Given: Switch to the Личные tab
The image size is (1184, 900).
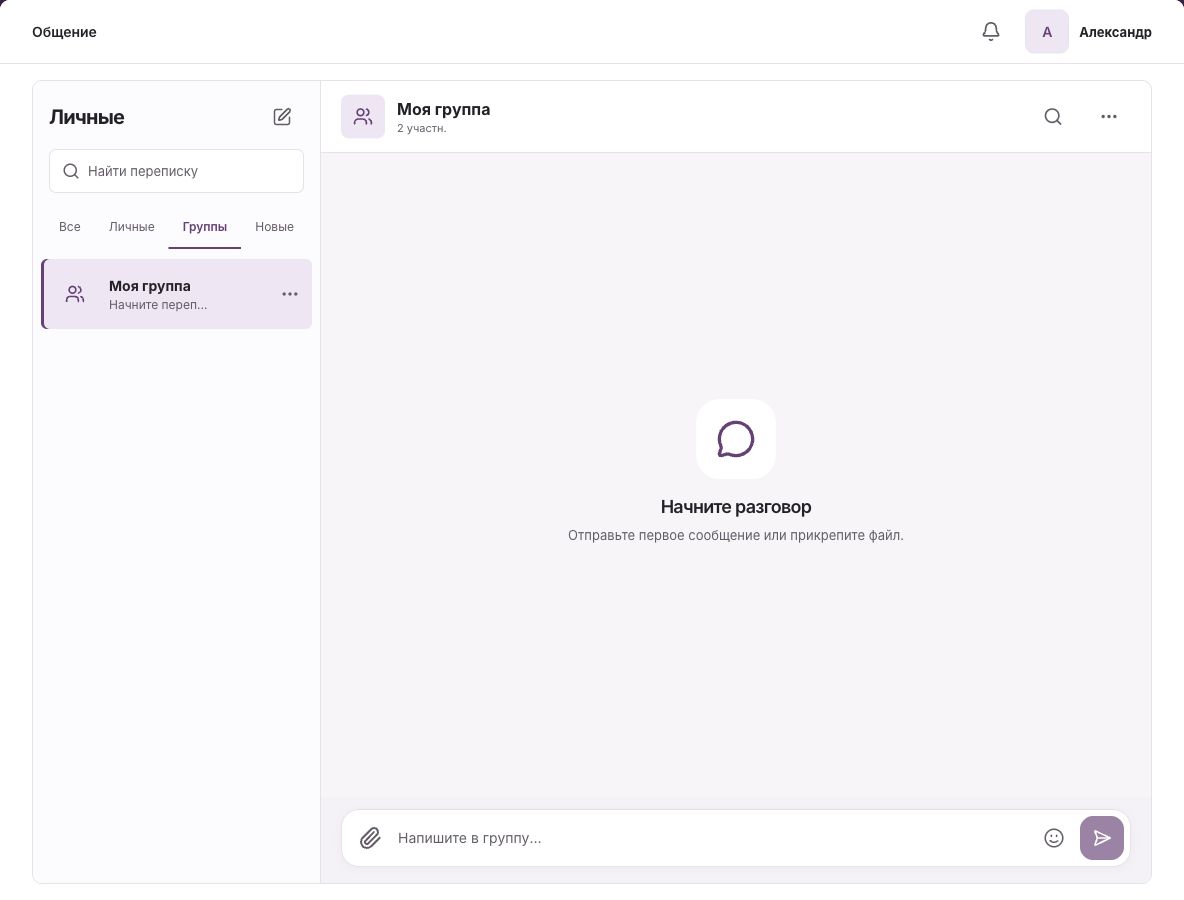Looking at the screenshot, I should pos(131,227).
